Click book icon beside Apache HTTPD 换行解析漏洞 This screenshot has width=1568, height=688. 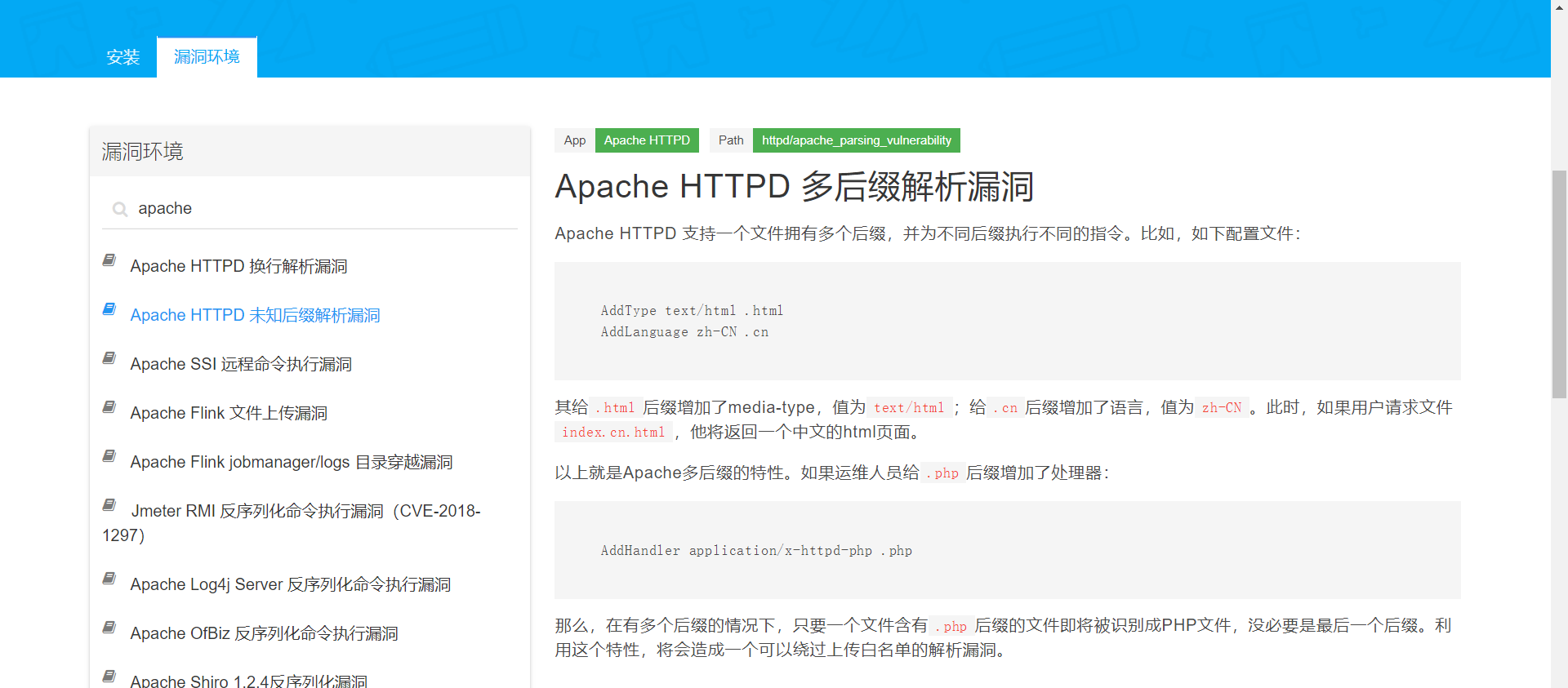[109, 260]
